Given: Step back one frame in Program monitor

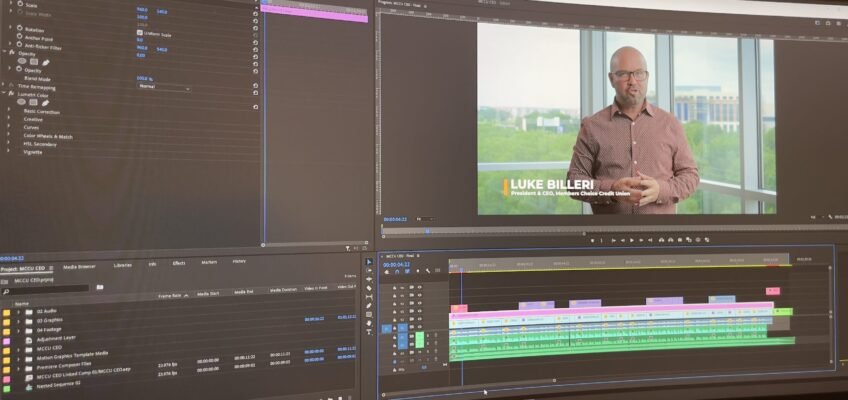Looking at the screenshot, I should coord(623,240).
